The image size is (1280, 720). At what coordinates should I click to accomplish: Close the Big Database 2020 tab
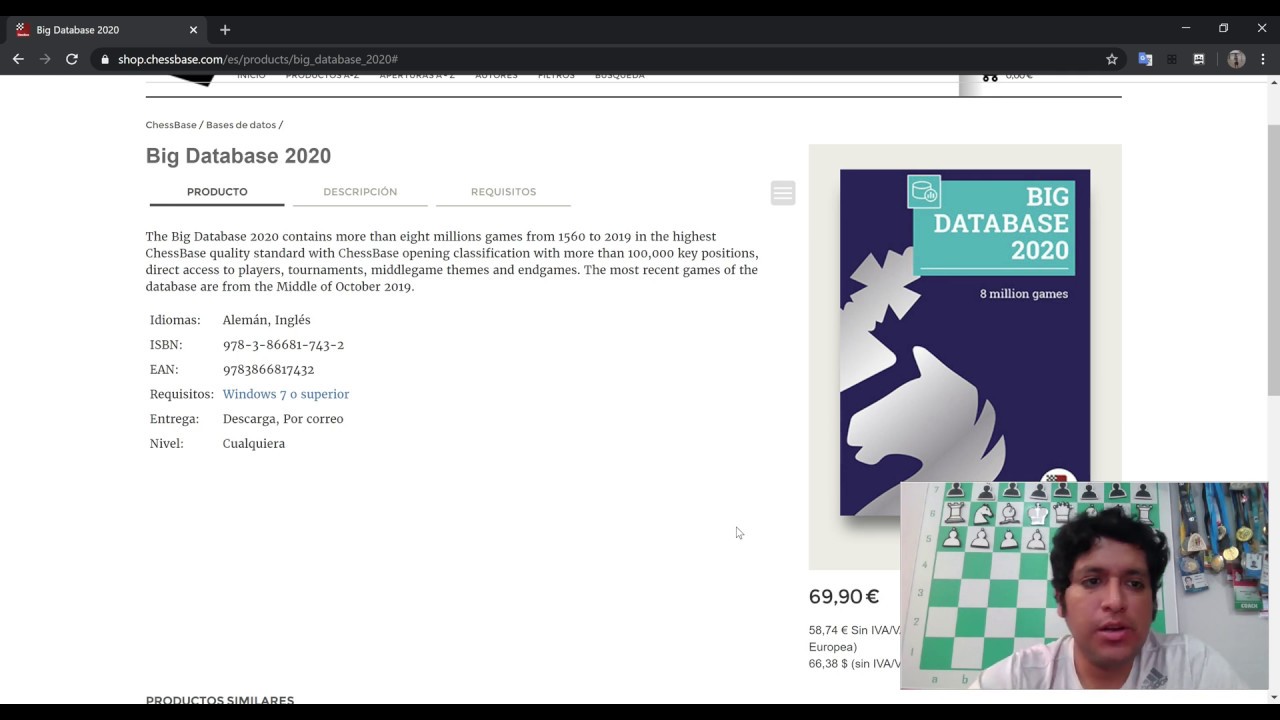(x=193, y=30)
